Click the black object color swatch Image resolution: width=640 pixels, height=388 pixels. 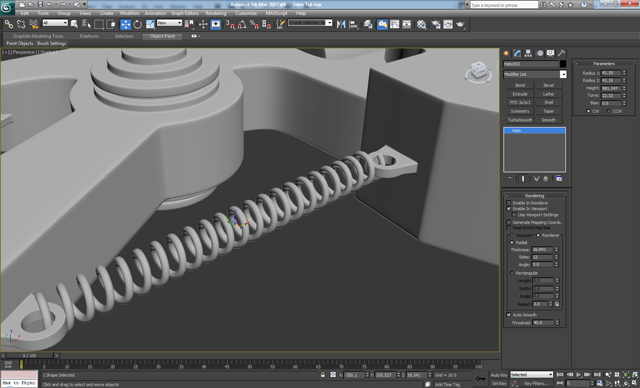point(563,64)
